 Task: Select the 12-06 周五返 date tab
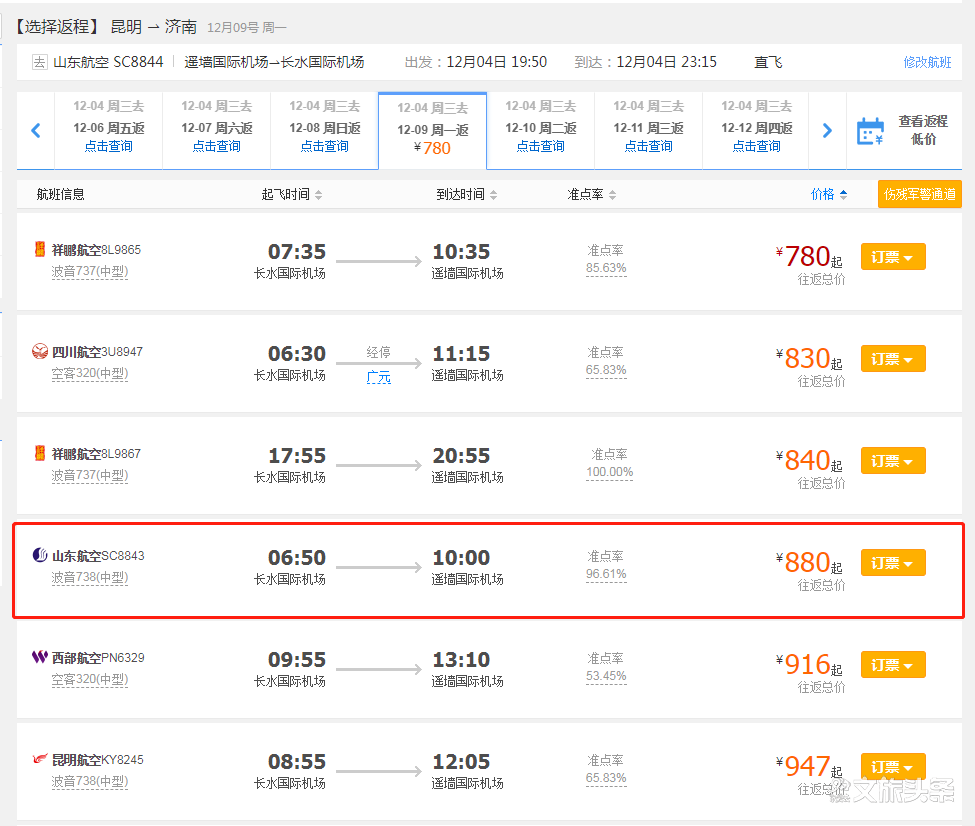pos(109,129)
